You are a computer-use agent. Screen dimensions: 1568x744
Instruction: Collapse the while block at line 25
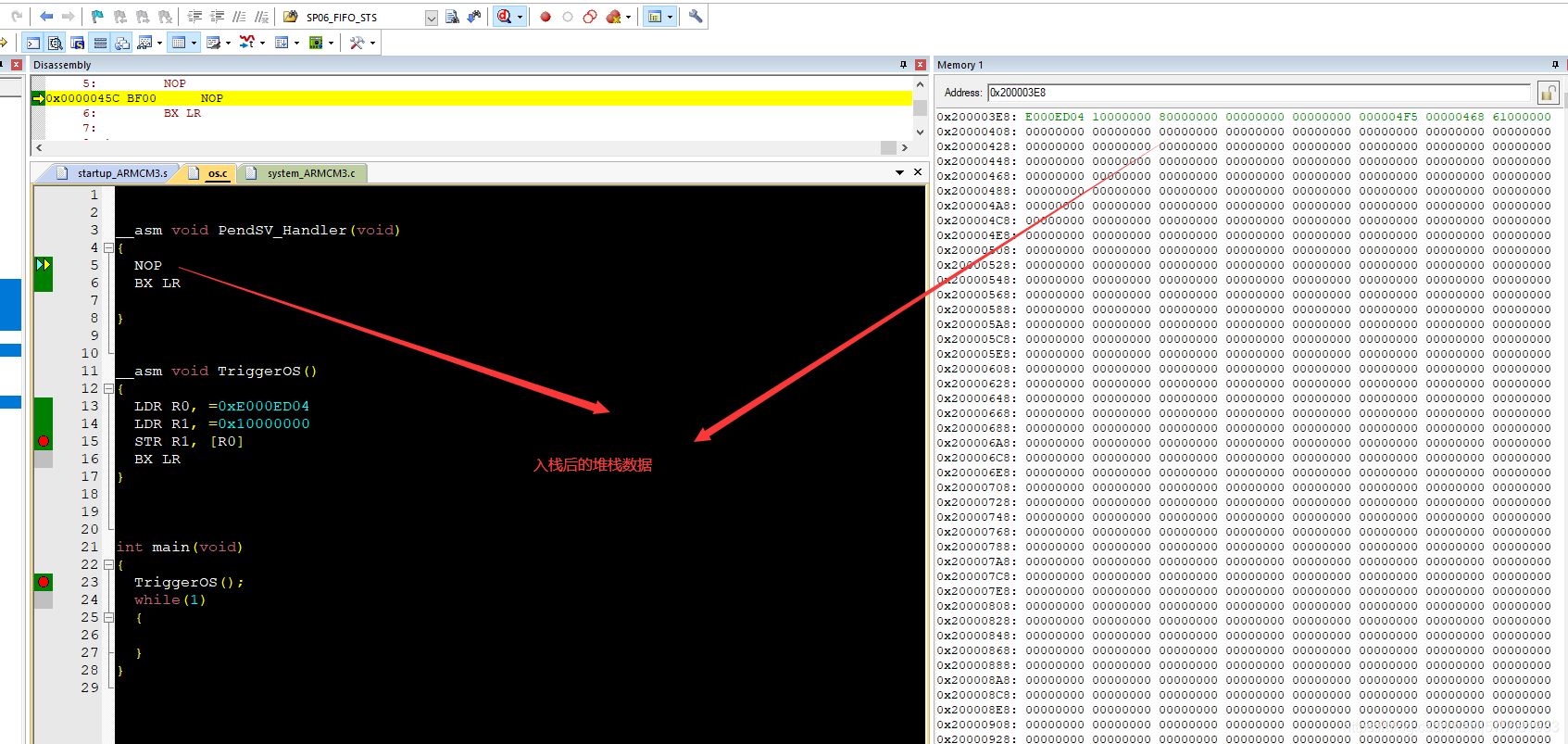(108, 617)
